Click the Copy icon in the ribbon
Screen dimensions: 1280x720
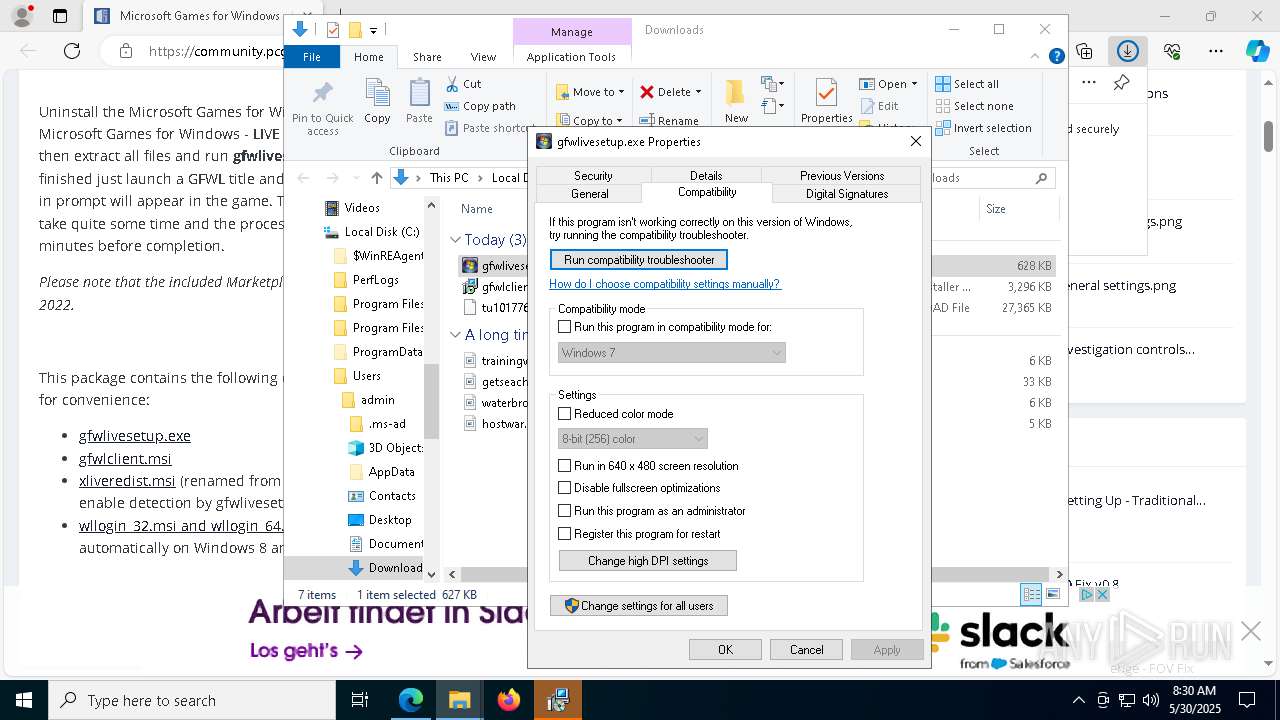click(377, 94)
